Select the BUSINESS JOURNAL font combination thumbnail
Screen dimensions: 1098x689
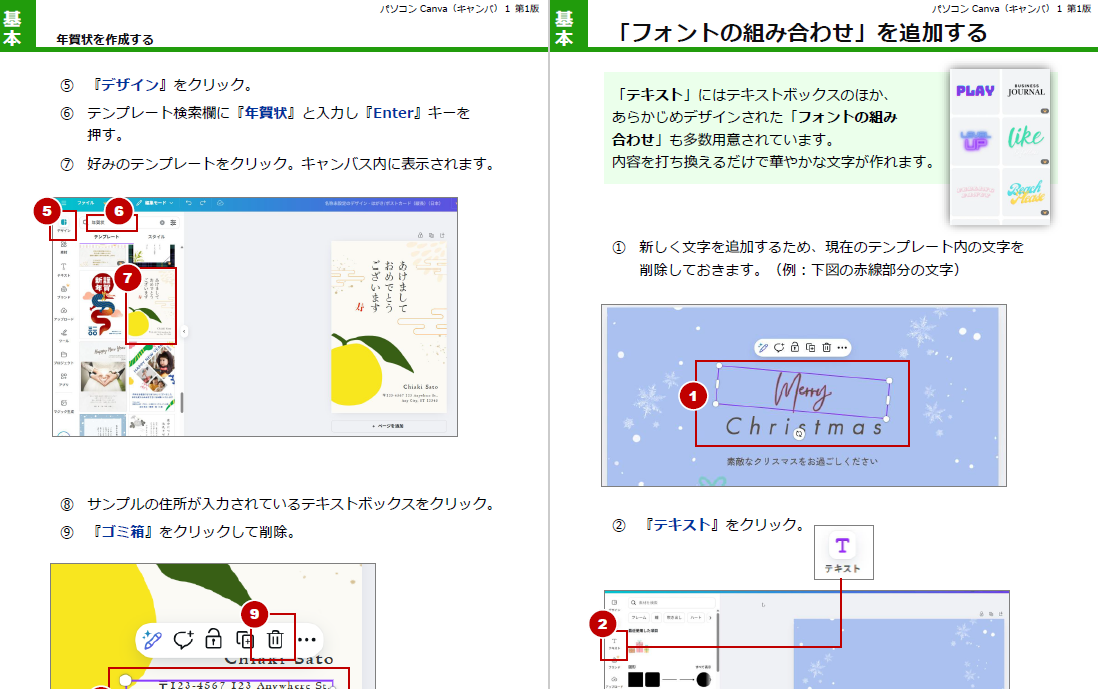pos(1026,91)
